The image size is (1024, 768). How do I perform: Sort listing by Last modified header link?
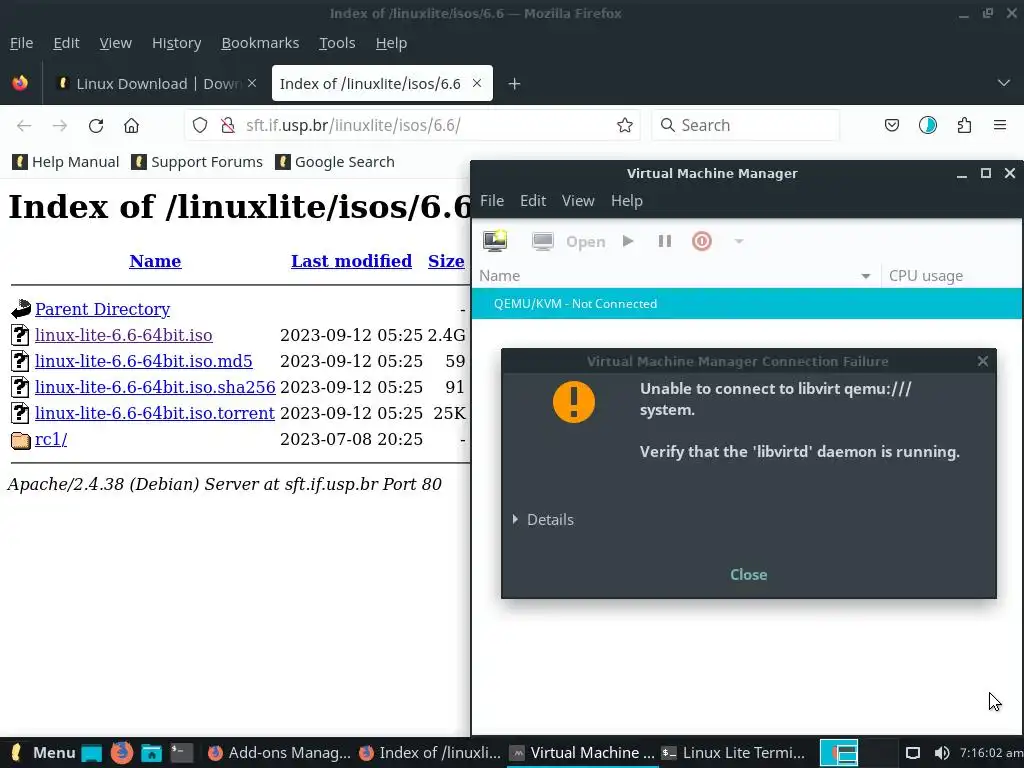point(351,261)
